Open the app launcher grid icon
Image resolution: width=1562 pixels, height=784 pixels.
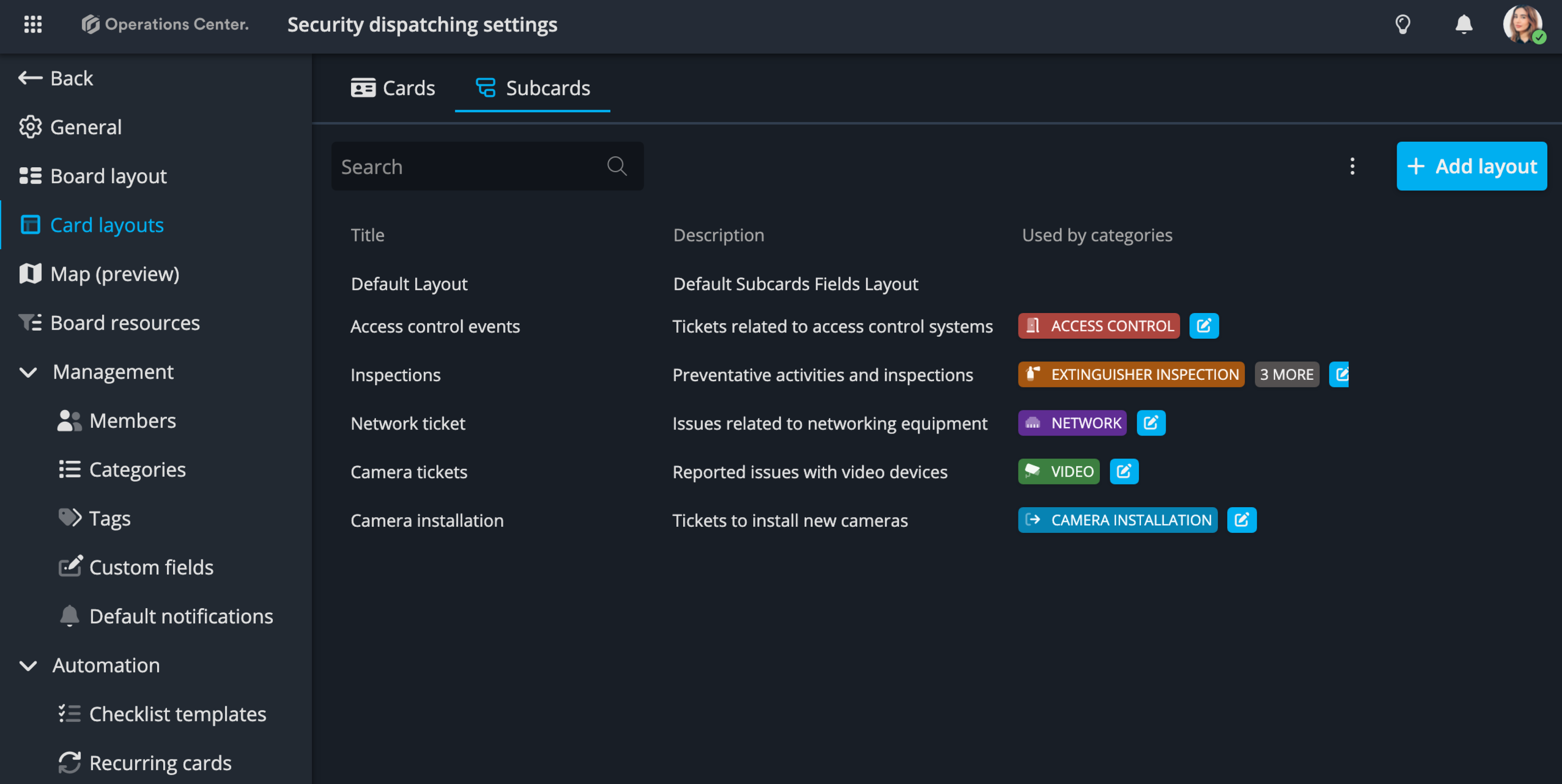tap(33, 24)
